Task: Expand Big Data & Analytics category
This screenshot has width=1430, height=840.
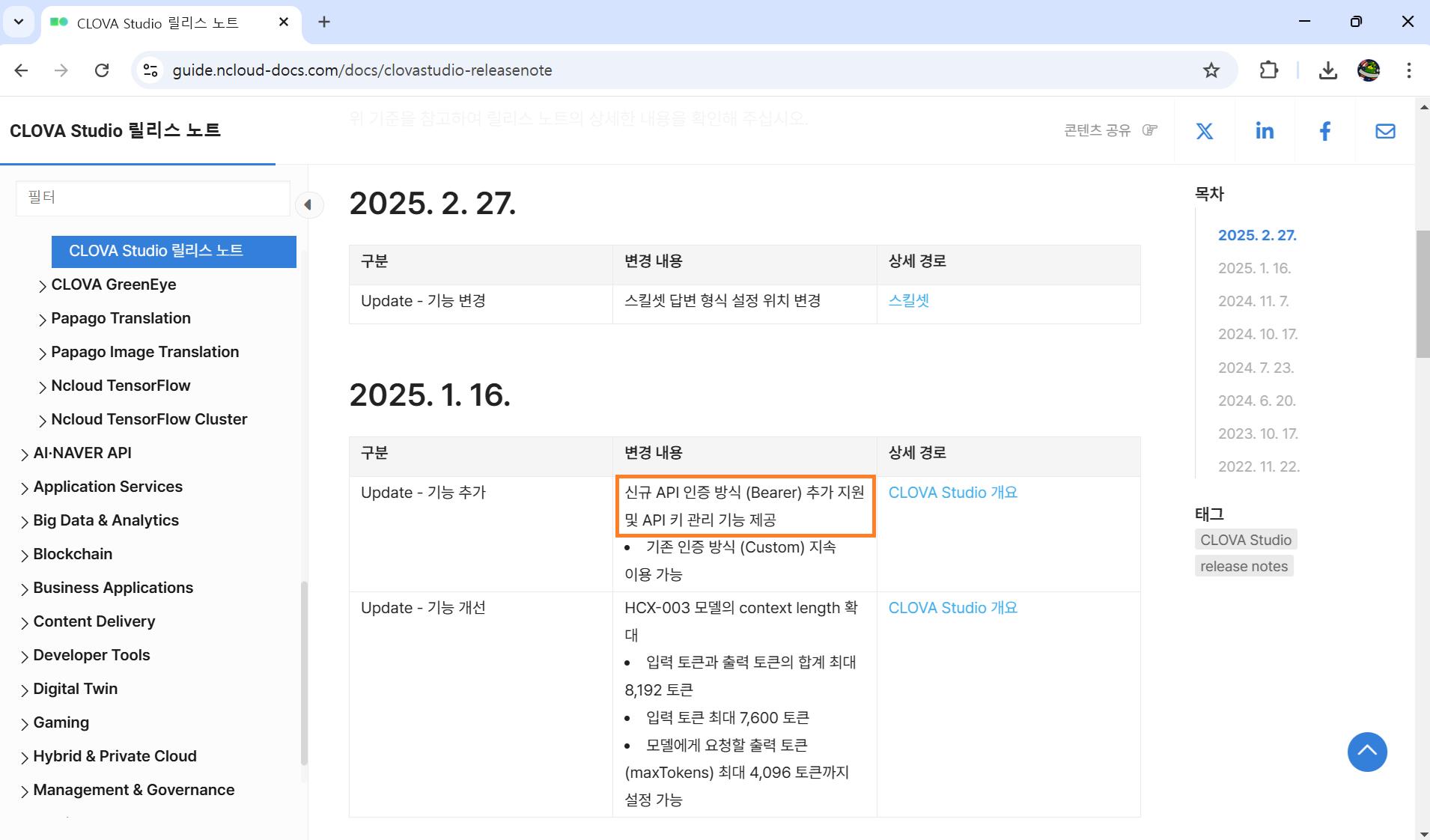Action: pyautogui.click(x=25, y=521)
